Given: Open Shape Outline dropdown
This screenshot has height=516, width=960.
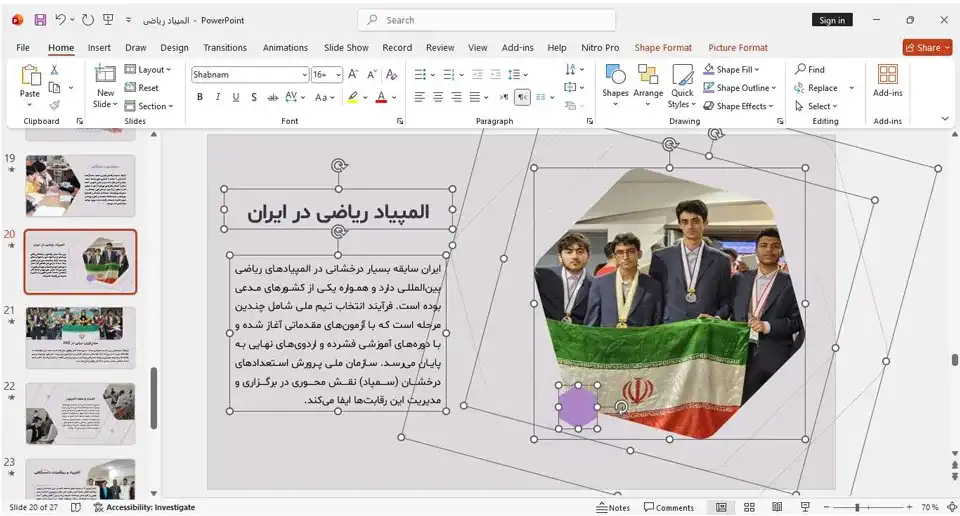Looking at the screenshot, I should pos(740,88).
